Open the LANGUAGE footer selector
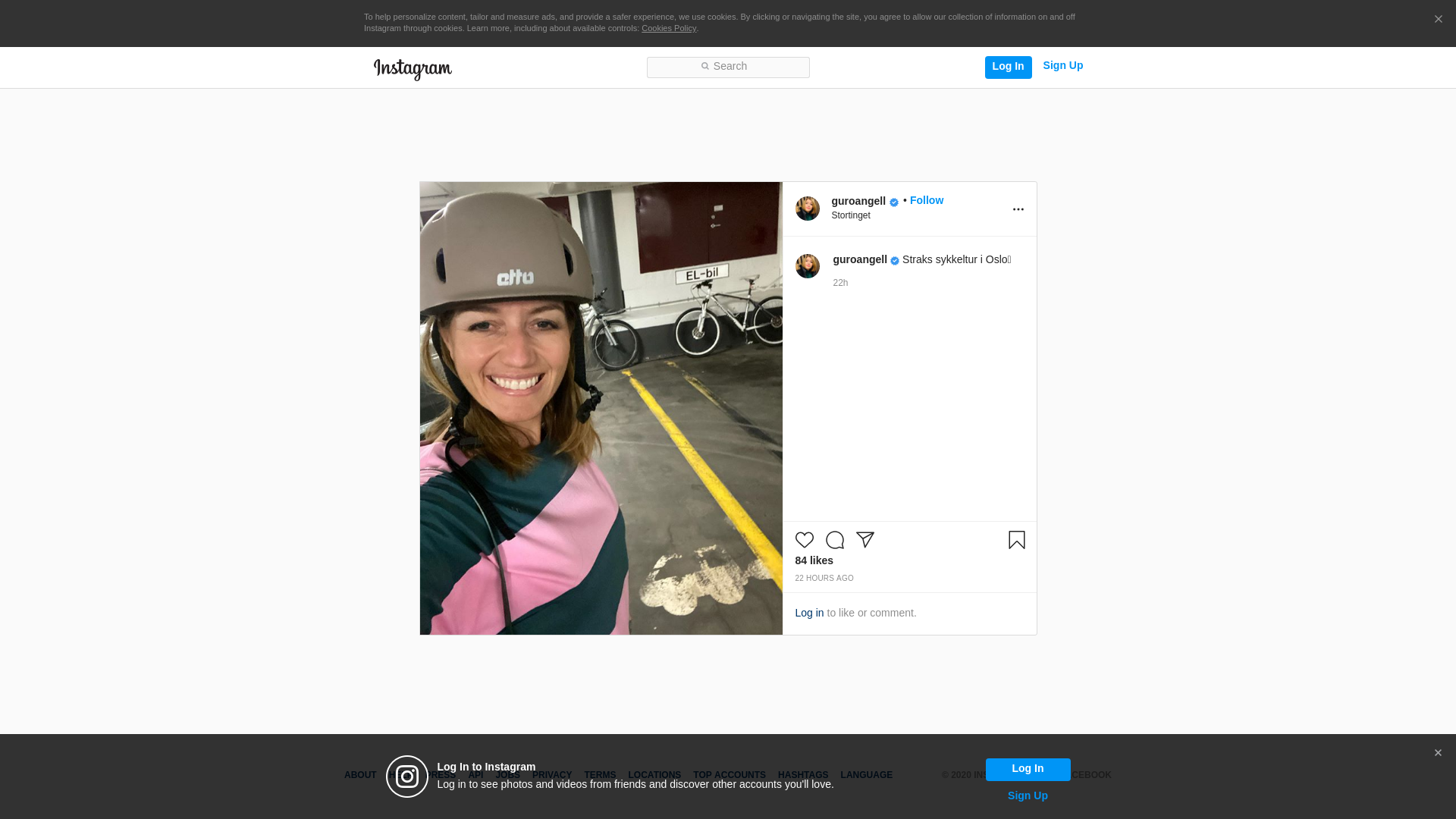 click(867, 775)
